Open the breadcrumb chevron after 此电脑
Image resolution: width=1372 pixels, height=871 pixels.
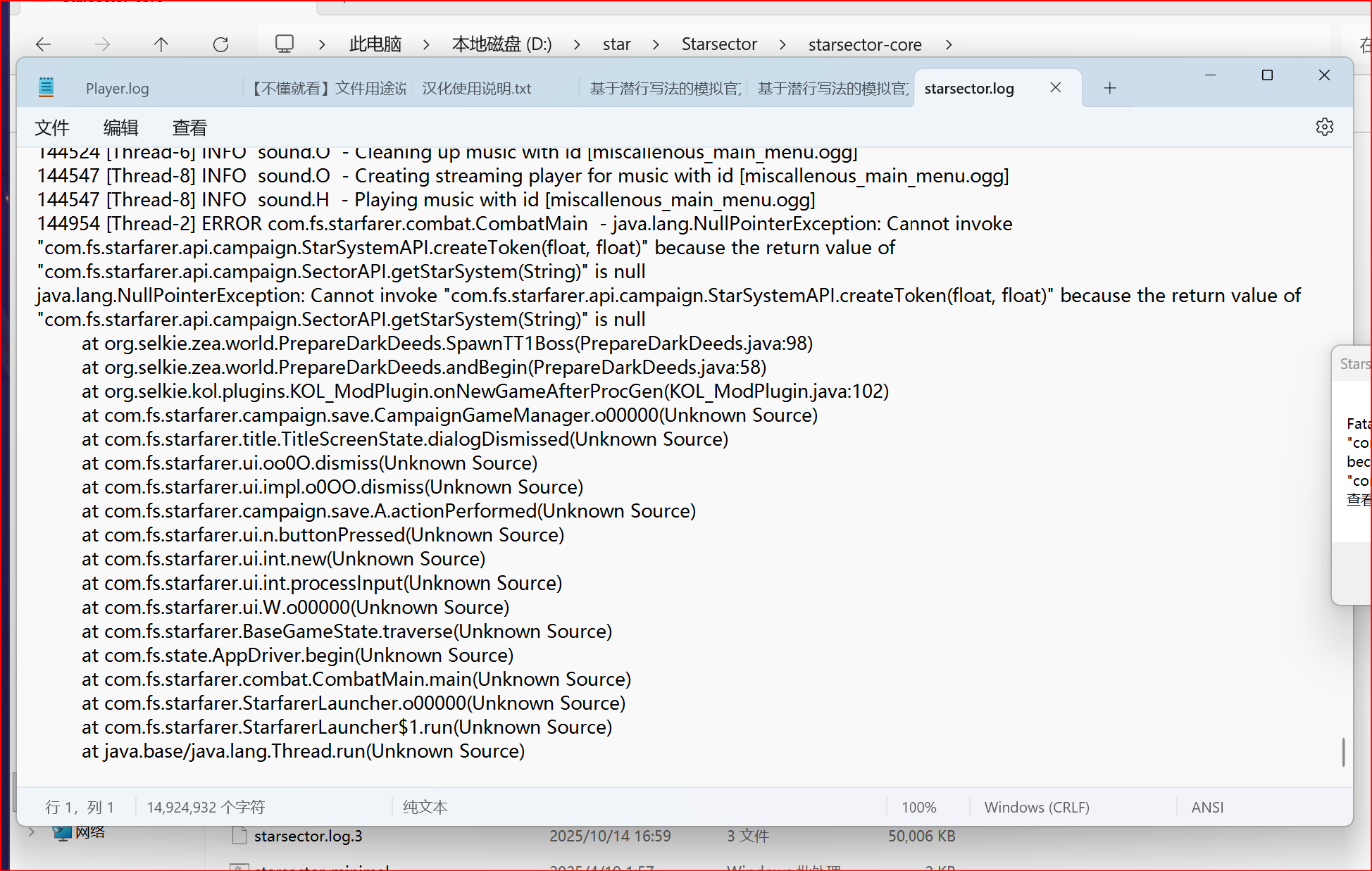(x=425, y=44)
